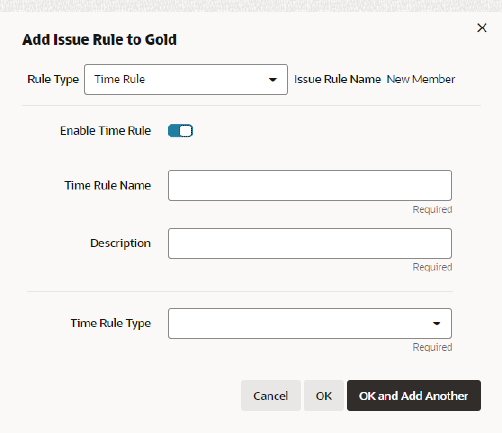Click the Add Issue Rule to Gold title

click(99, 40)
